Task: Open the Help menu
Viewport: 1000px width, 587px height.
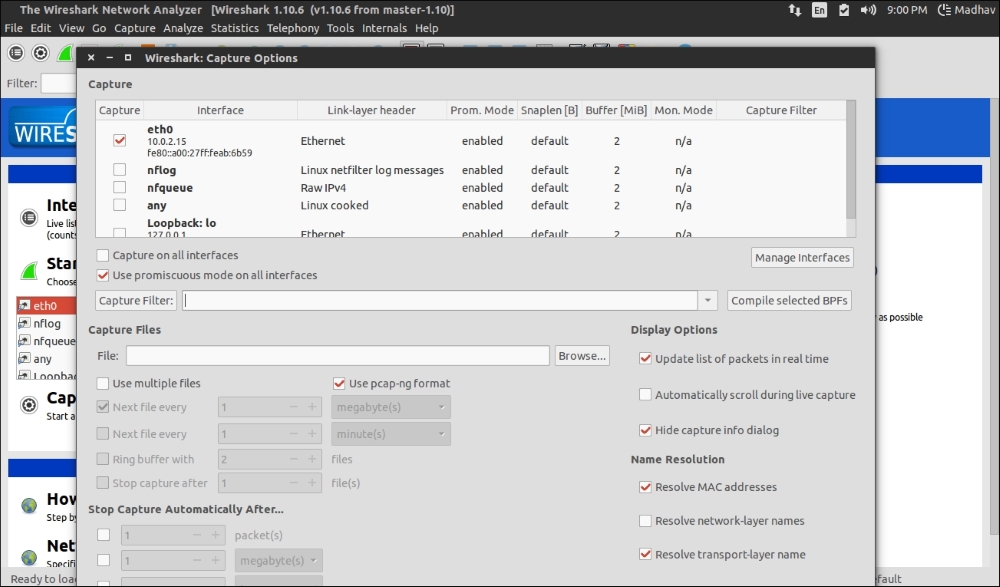Action: click(427, 28)
